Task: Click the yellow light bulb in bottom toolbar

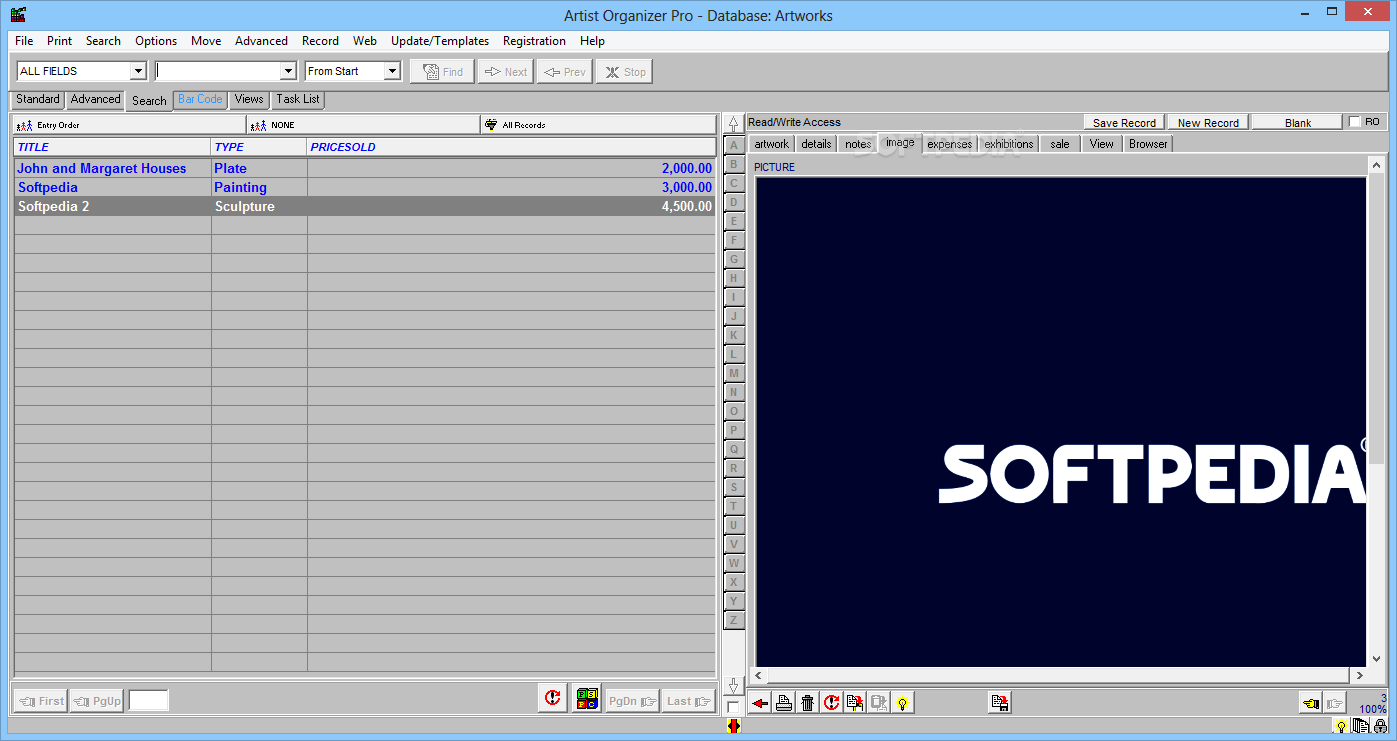Action: click(902, 703)
